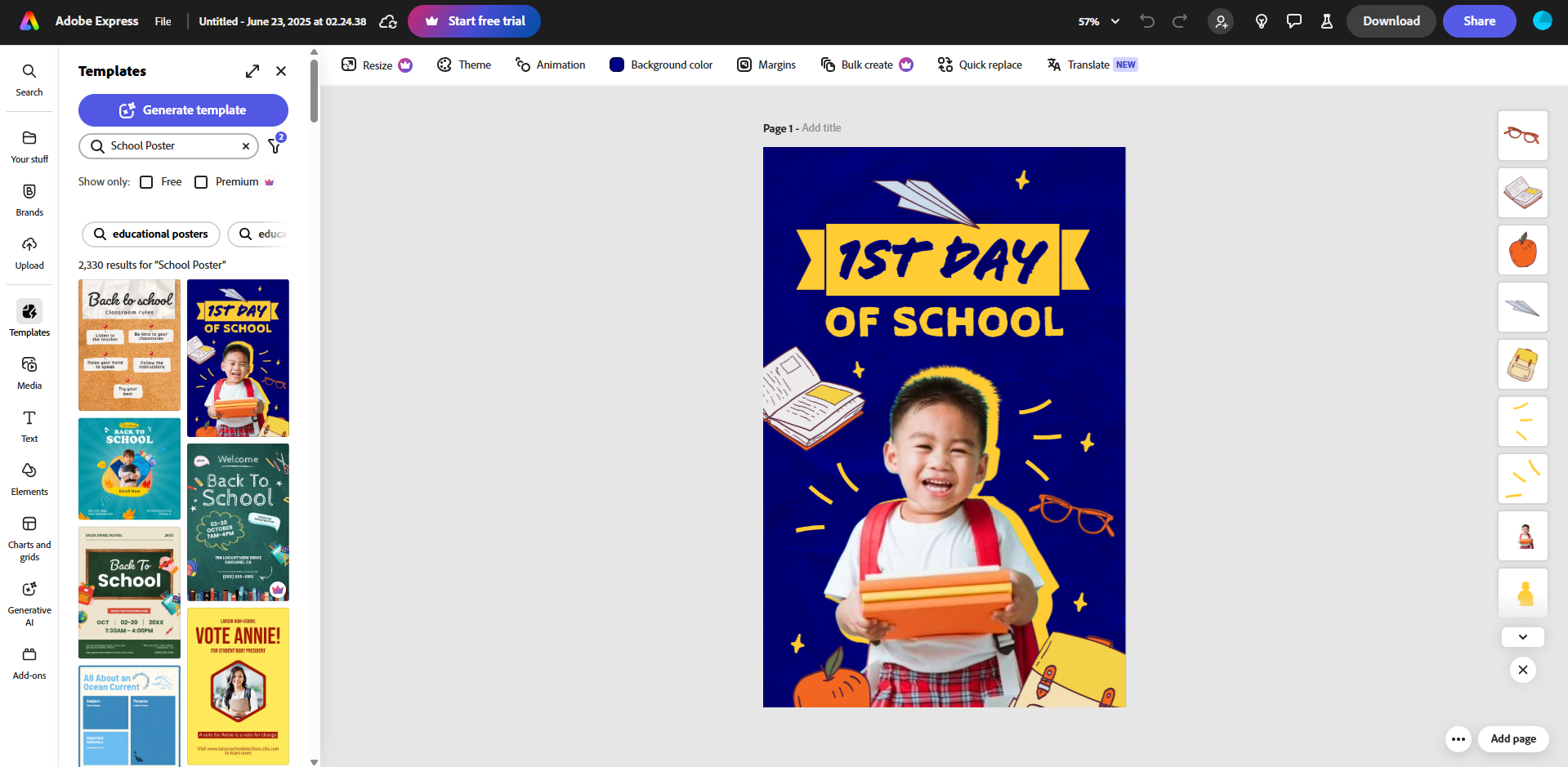1568x767 pixels.
Task: Open the Media panel
Action: tap(29, 372)
